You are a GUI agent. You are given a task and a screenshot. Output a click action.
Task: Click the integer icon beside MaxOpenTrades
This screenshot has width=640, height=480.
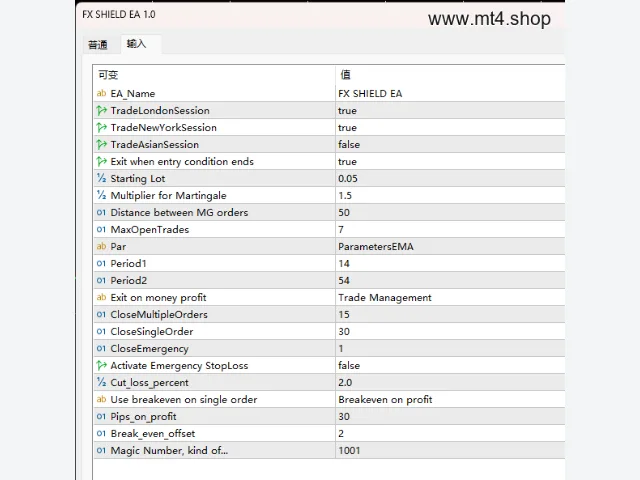point(102,229)
